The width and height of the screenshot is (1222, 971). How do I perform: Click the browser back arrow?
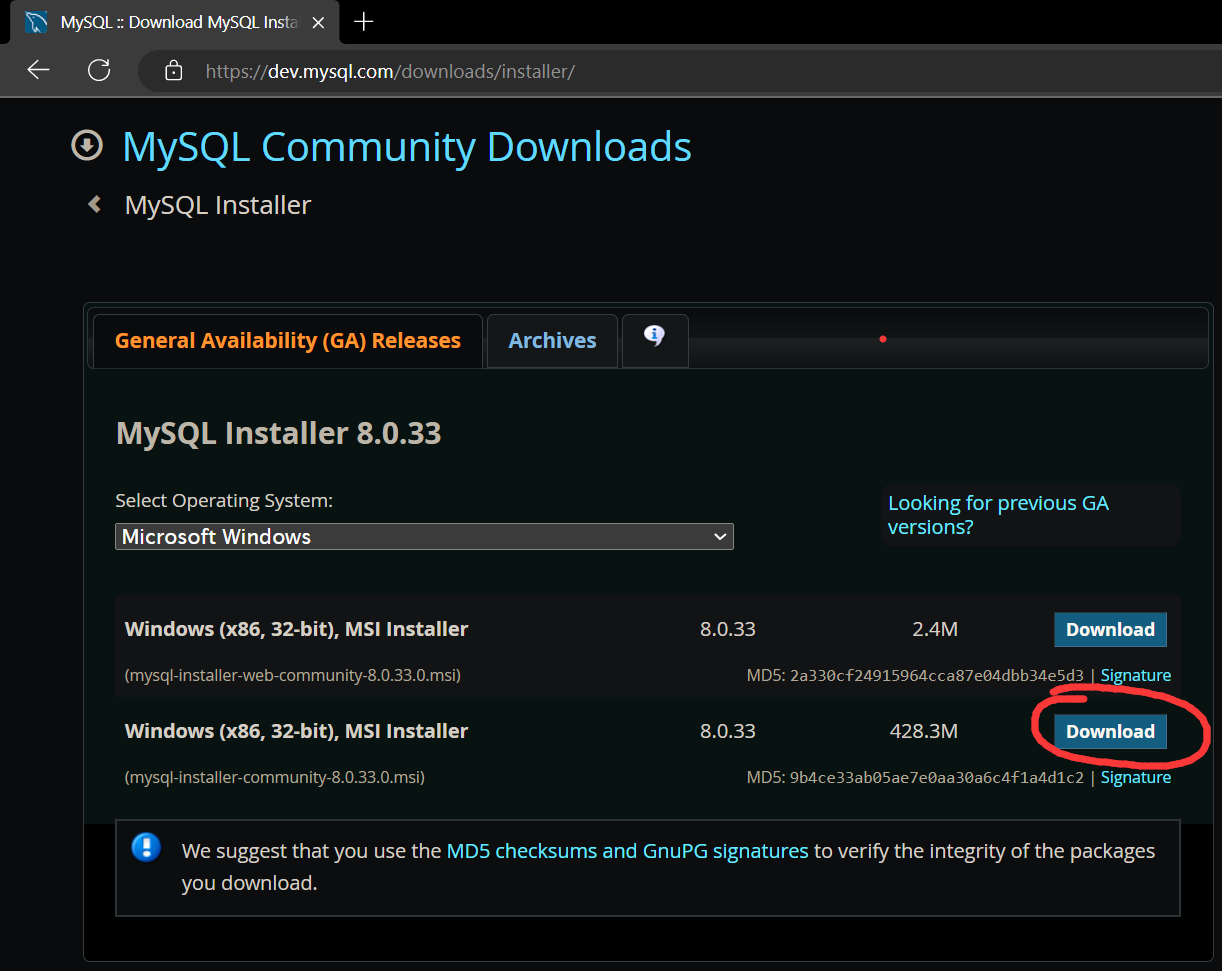tap(38, 70)
